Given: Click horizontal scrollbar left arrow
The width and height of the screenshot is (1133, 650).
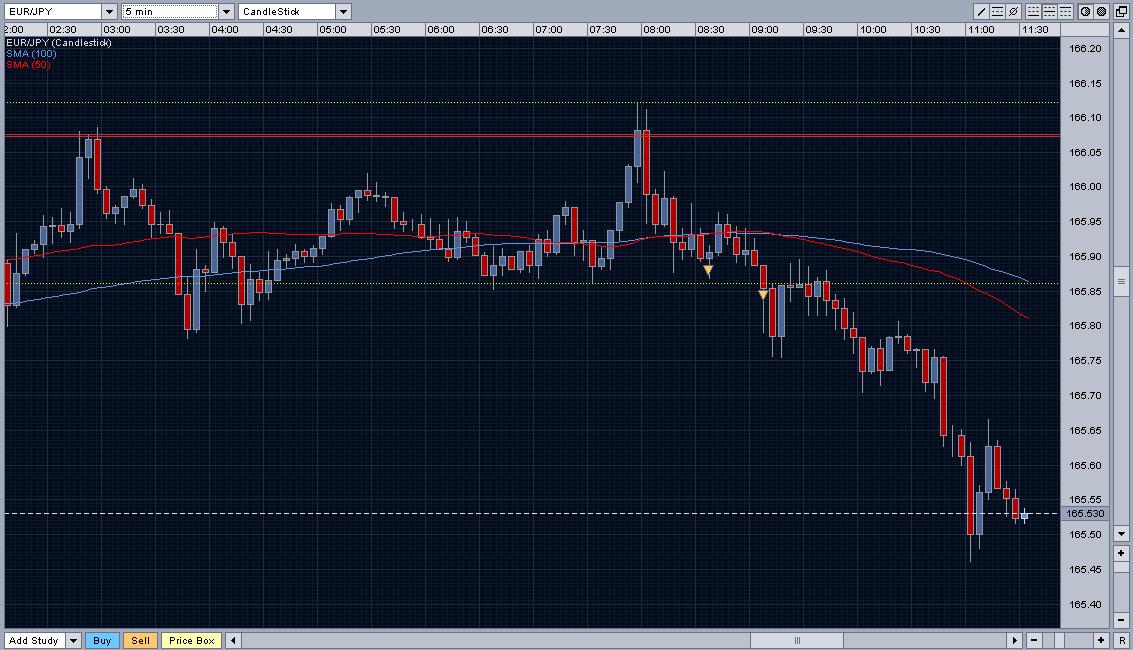Looking at the screenshot, I should (233, 641).
